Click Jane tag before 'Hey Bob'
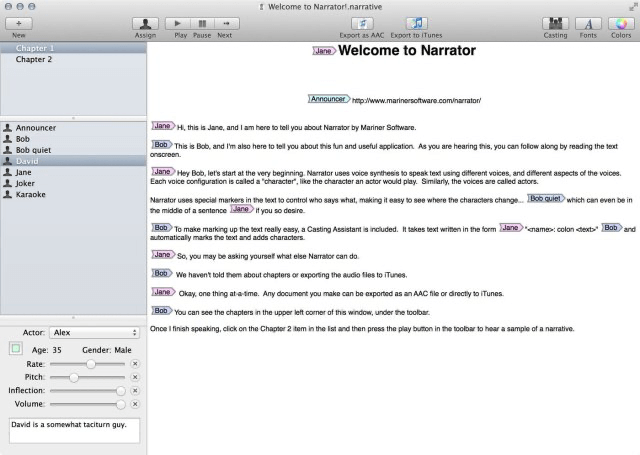The height and width of the screenshot is (455, 640). (163, 172)
